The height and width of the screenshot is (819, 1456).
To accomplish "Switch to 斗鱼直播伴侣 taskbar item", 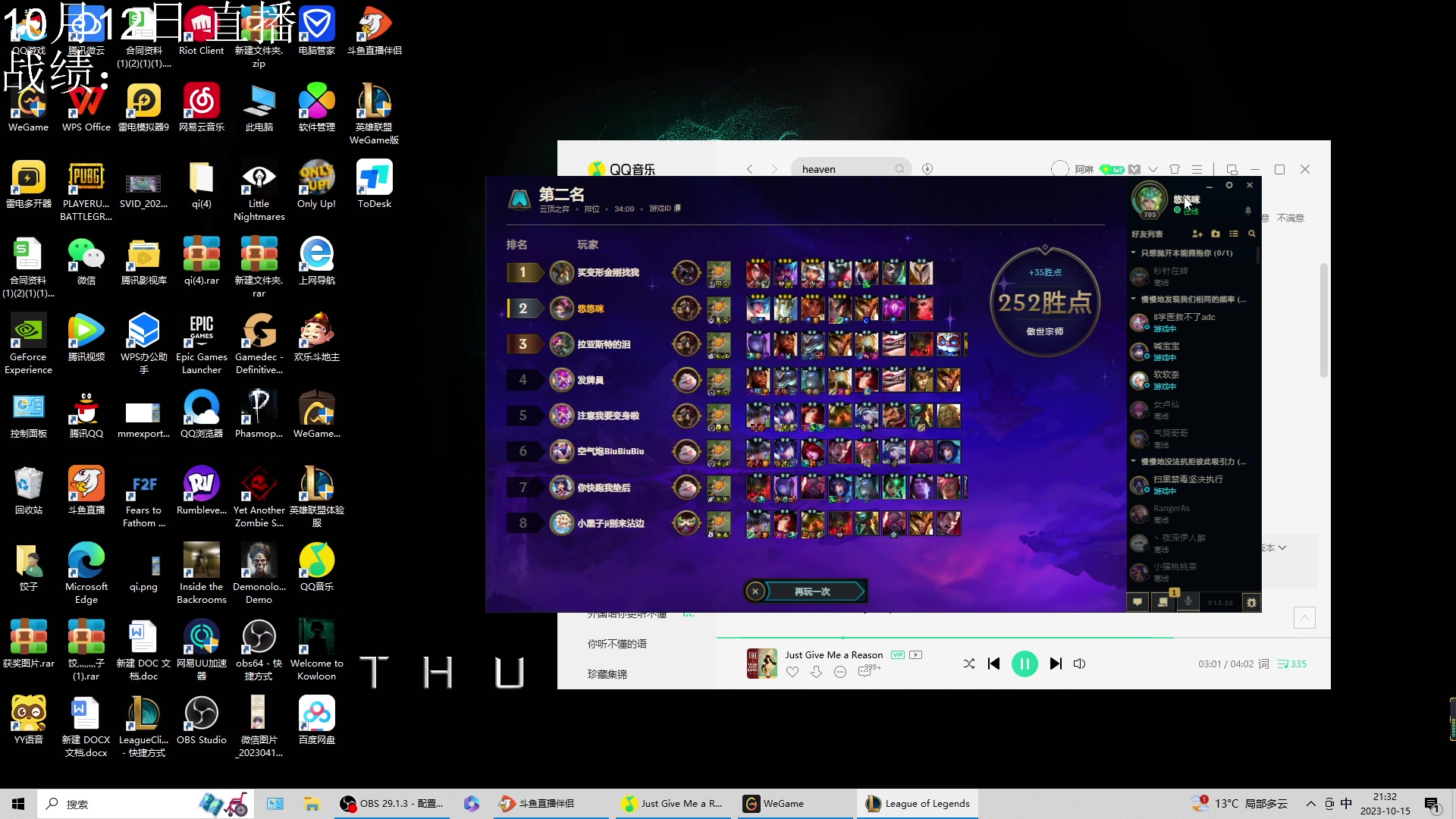I will click(x=552, y=804).
